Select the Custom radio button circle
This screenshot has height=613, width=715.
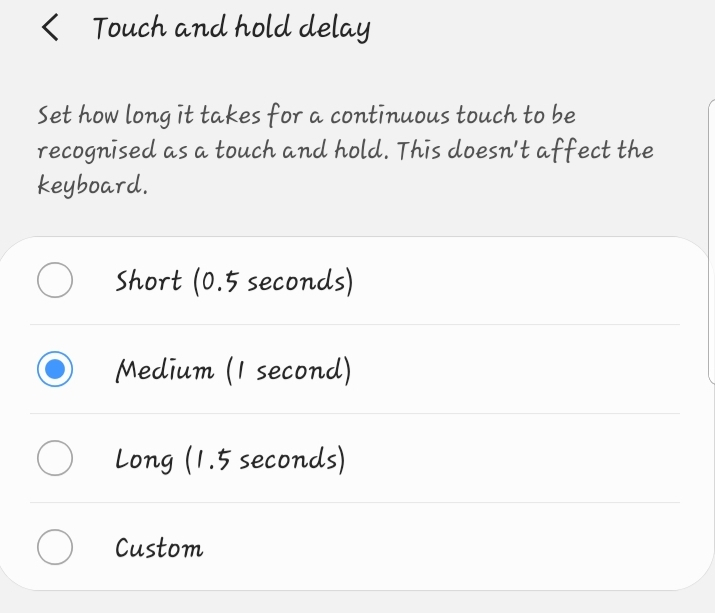tap(55, 547)
